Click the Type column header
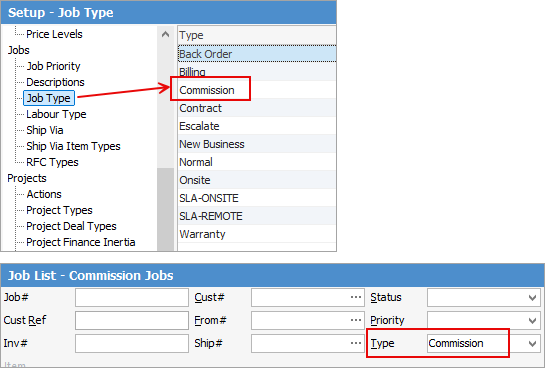This screenshot has width=545, height=368. coord(257,35)
